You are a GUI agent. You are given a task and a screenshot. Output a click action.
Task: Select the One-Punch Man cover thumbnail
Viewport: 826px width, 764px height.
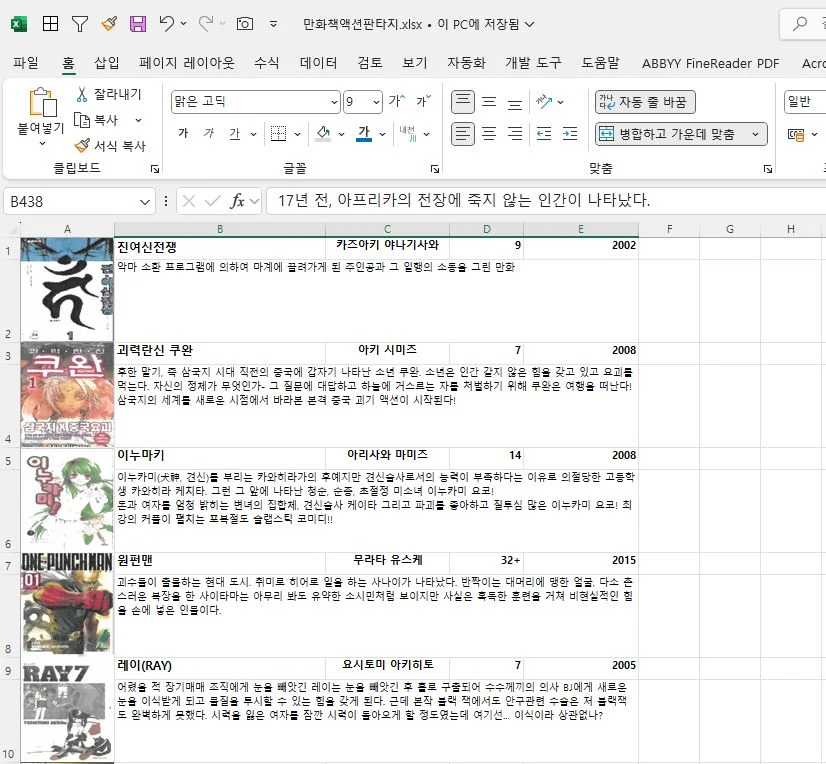coord(67,604)
